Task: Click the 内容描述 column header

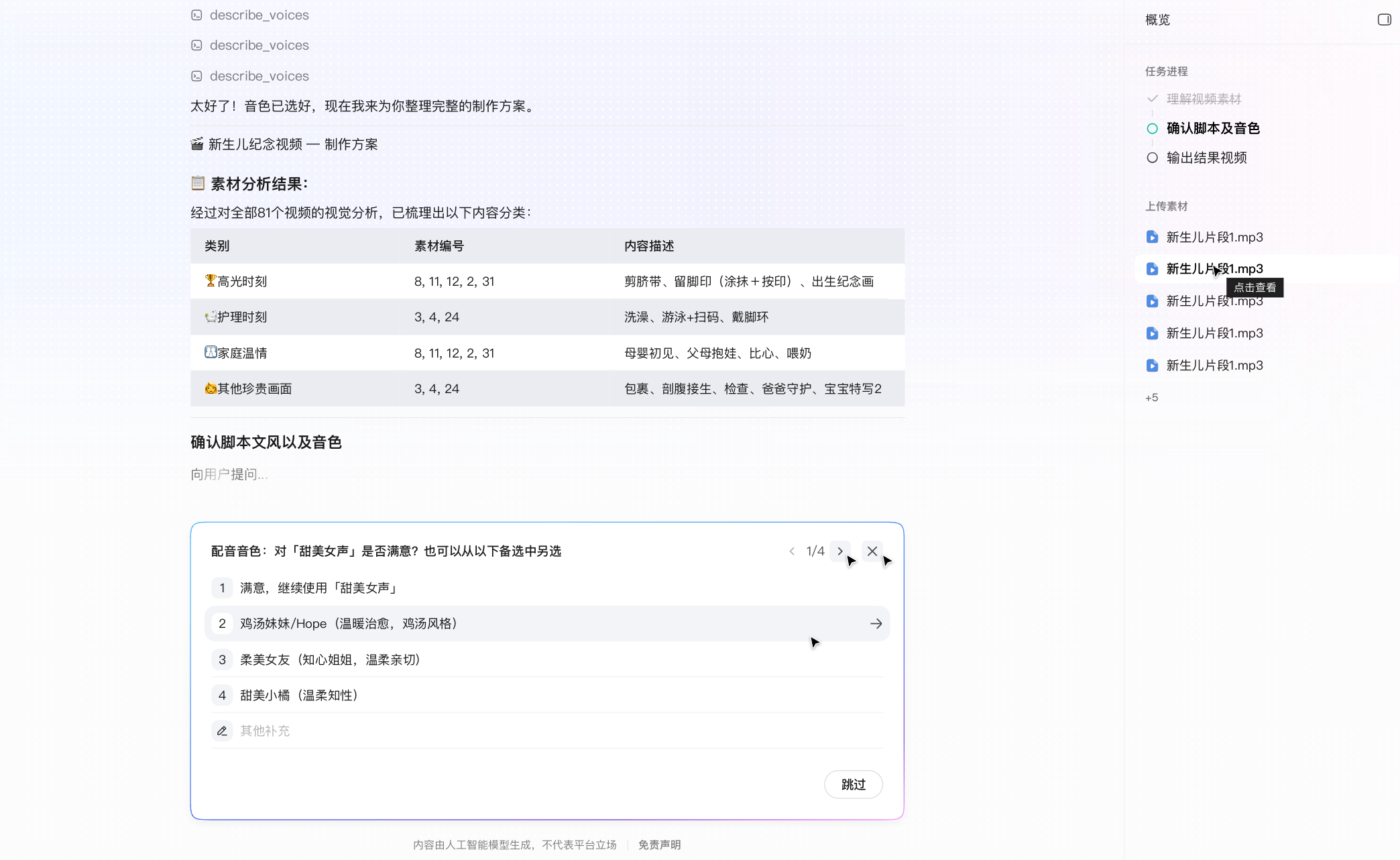Action: click(648, 246)
